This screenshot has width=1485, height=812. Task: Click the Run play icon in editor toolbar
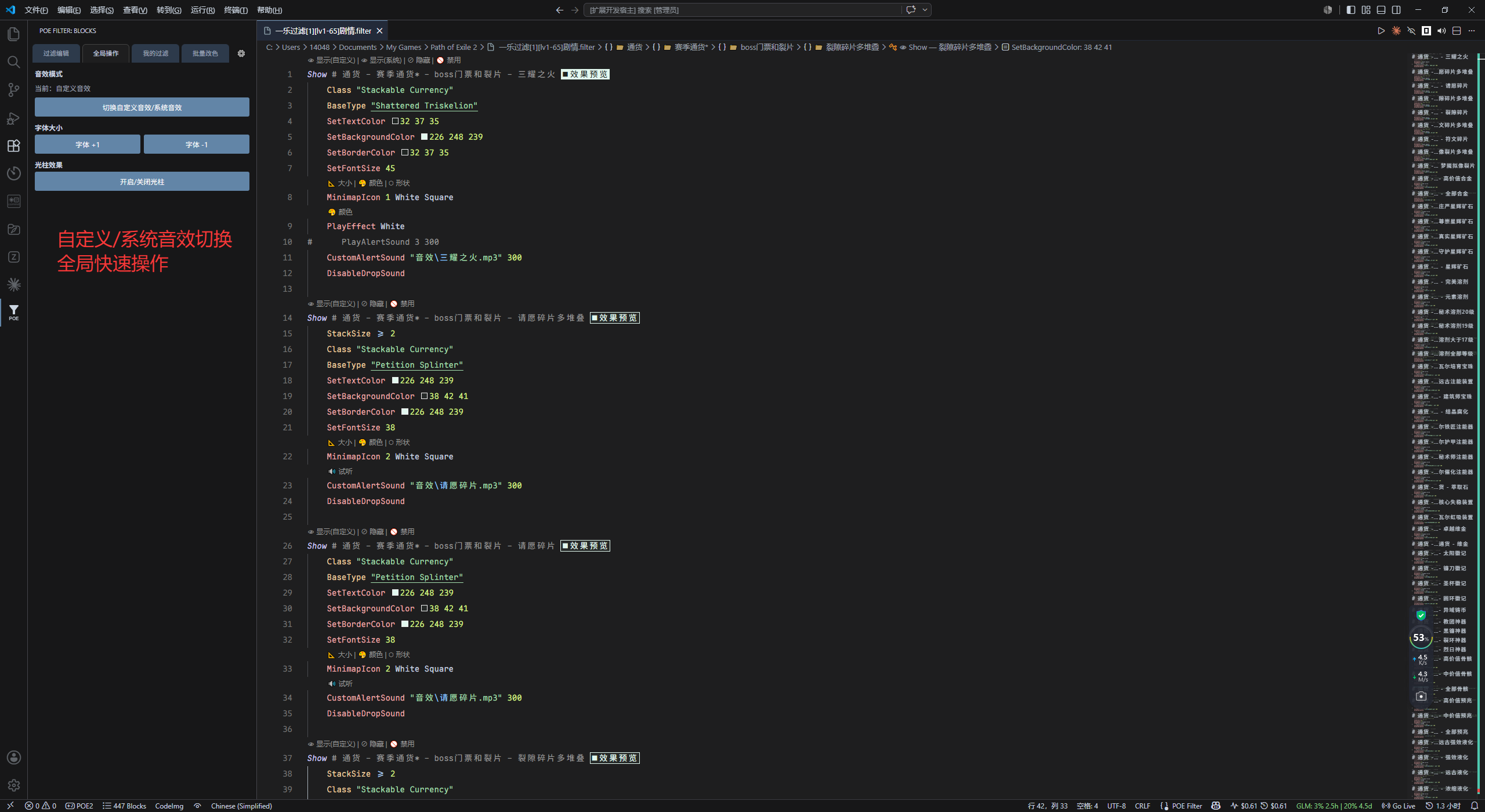click(1381, 31)
